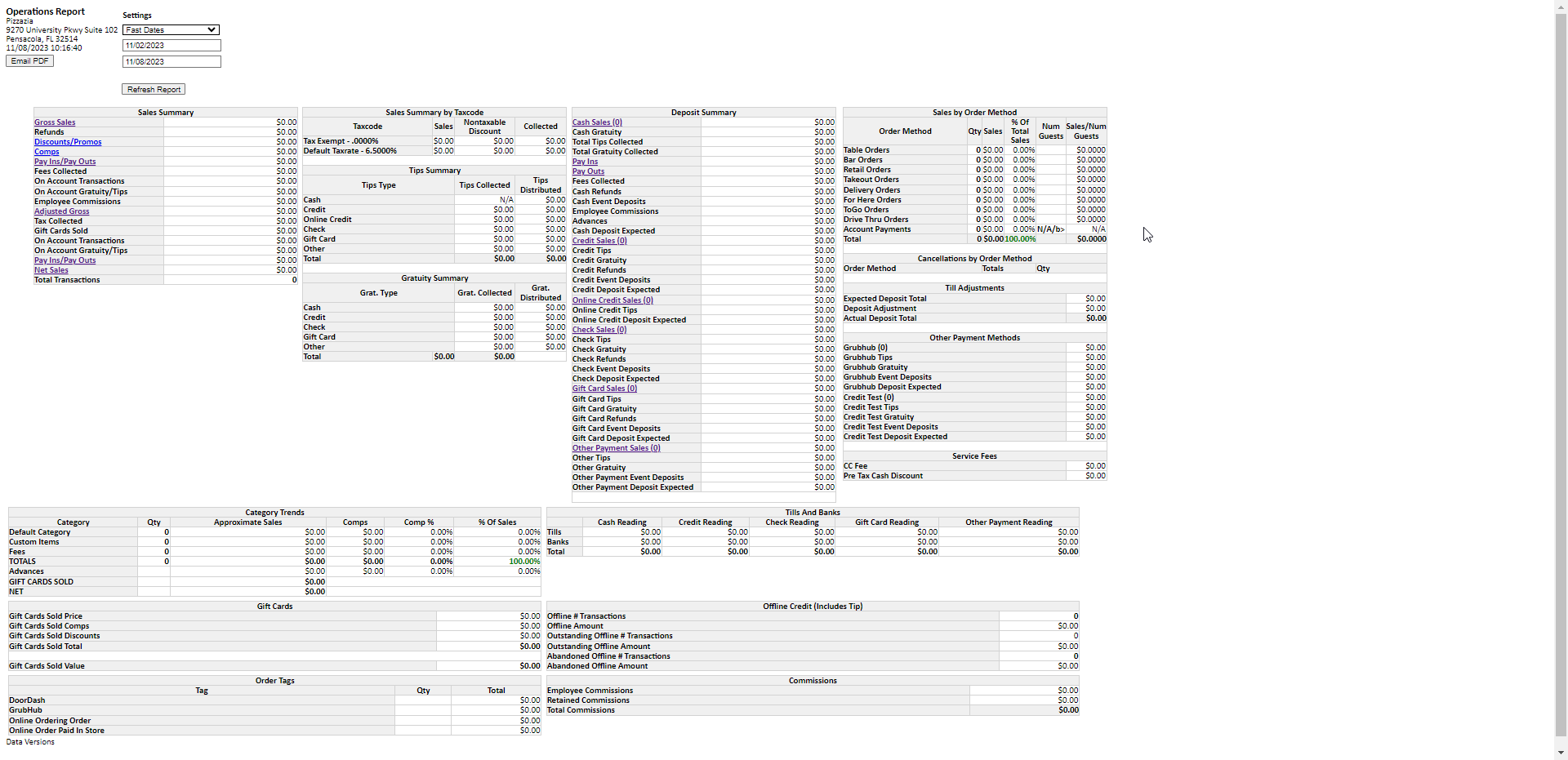Select the Drive Thru Orders row label

coord(875,220)
